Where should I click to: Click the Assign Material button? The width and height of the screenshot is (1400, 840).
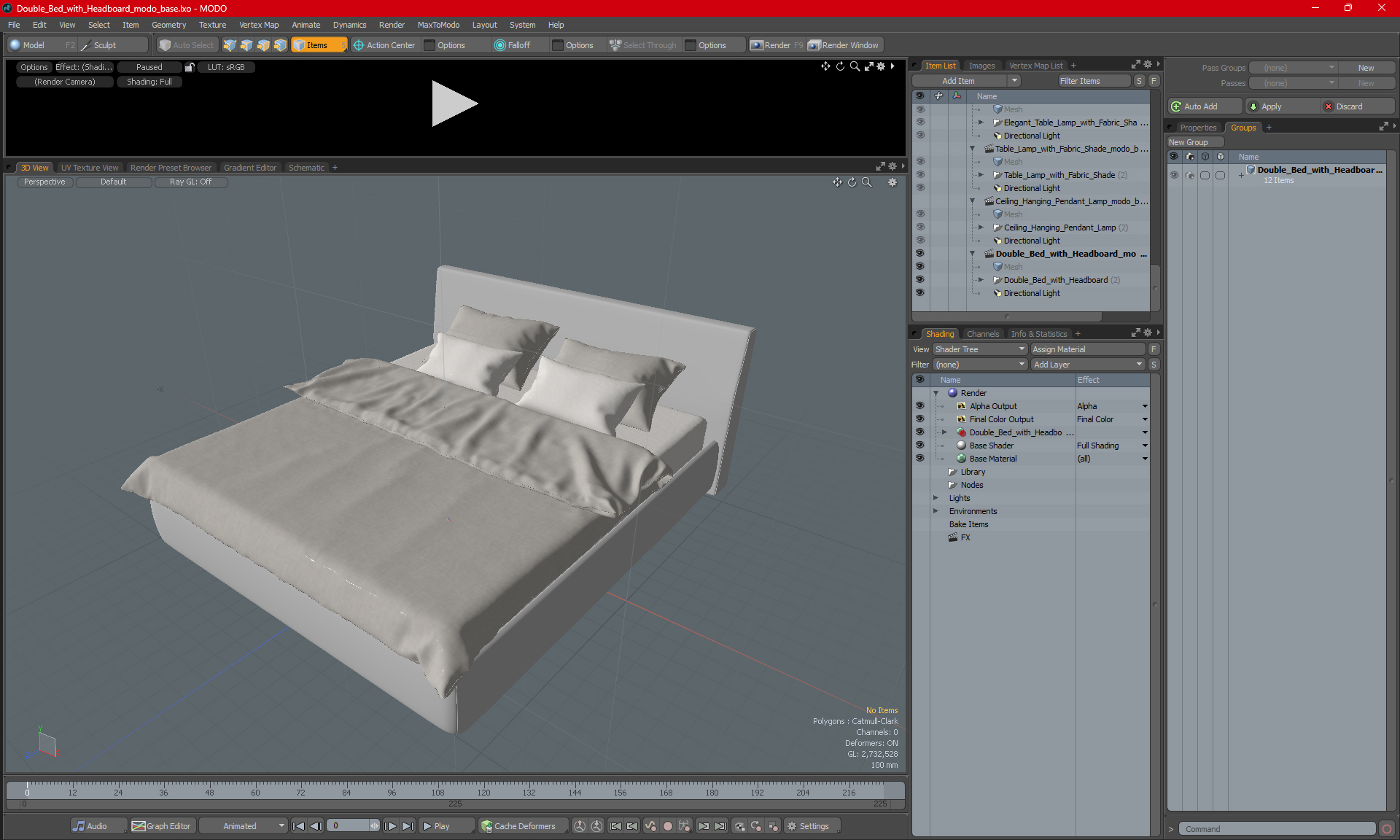coord(1087,349)
